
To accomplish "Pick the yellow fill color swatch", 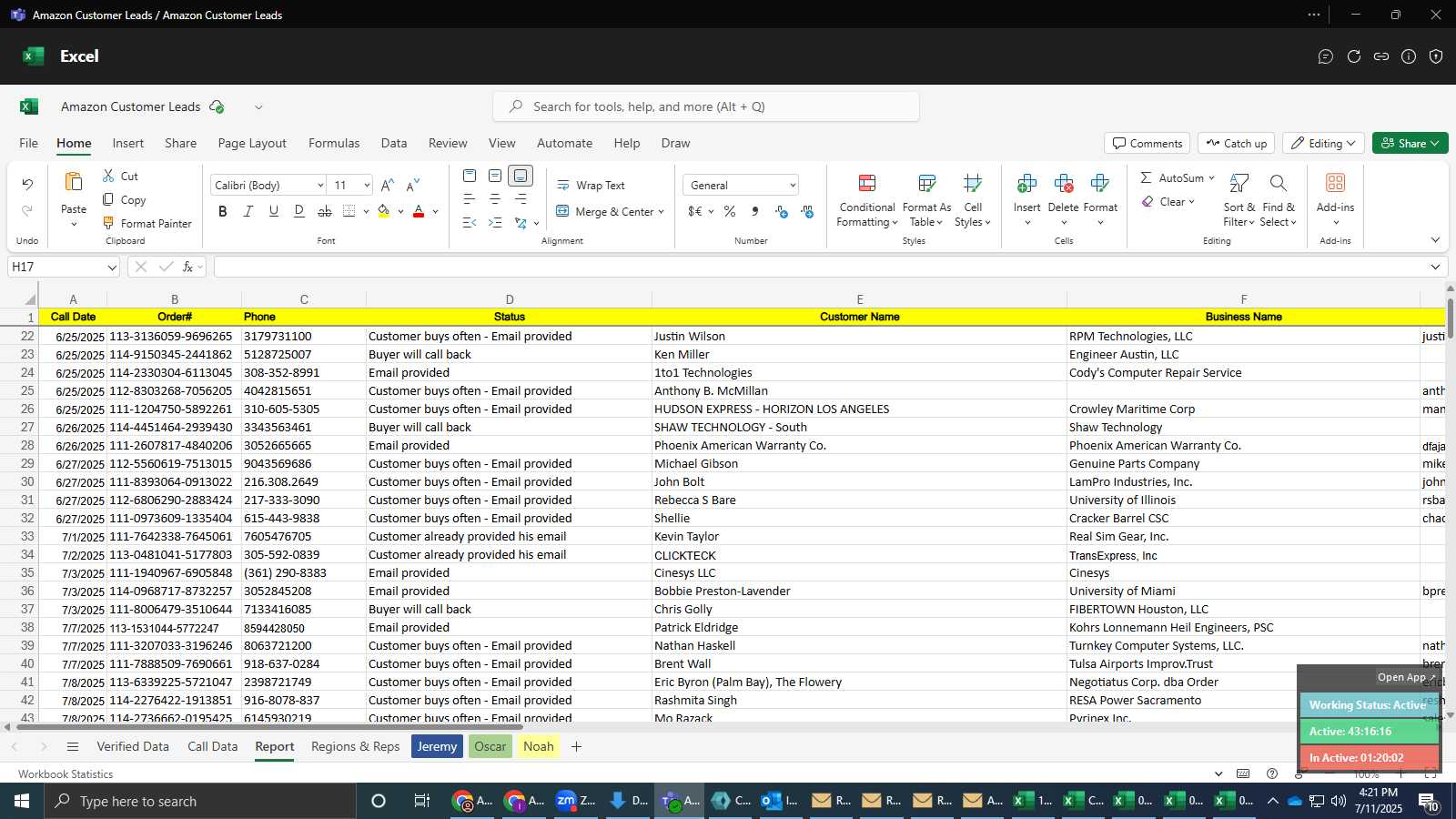I will click(383, 212).
